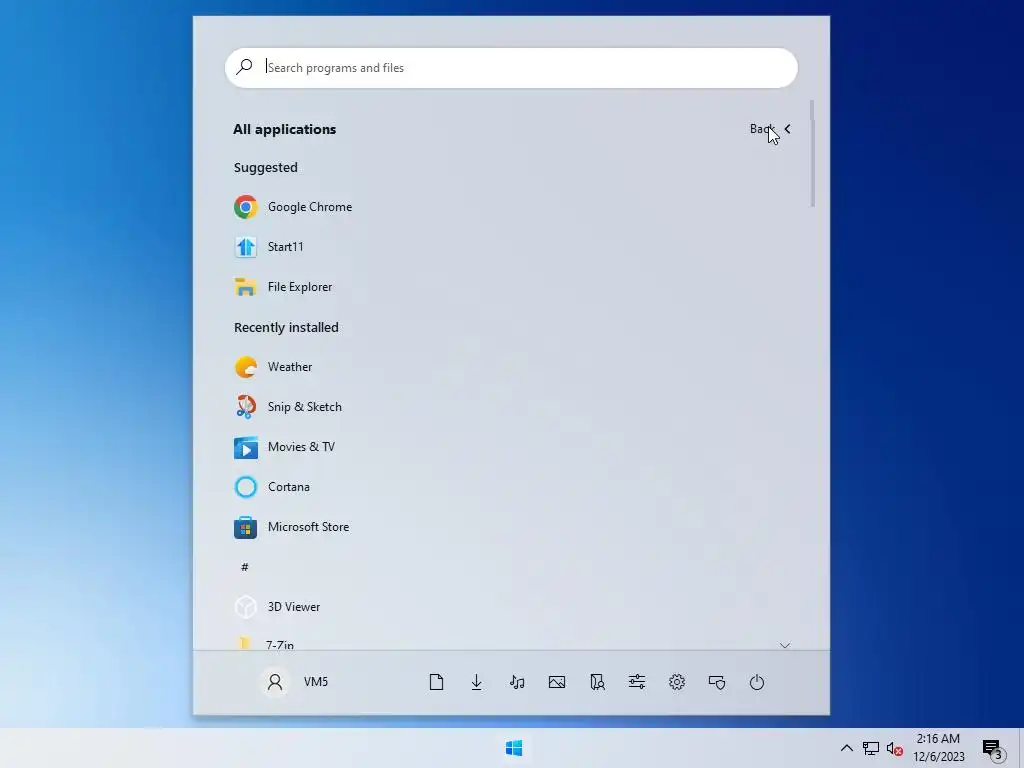Click the Recently installed section header
The width and height of the screenshot is (1024, 768).
(286, 327)
